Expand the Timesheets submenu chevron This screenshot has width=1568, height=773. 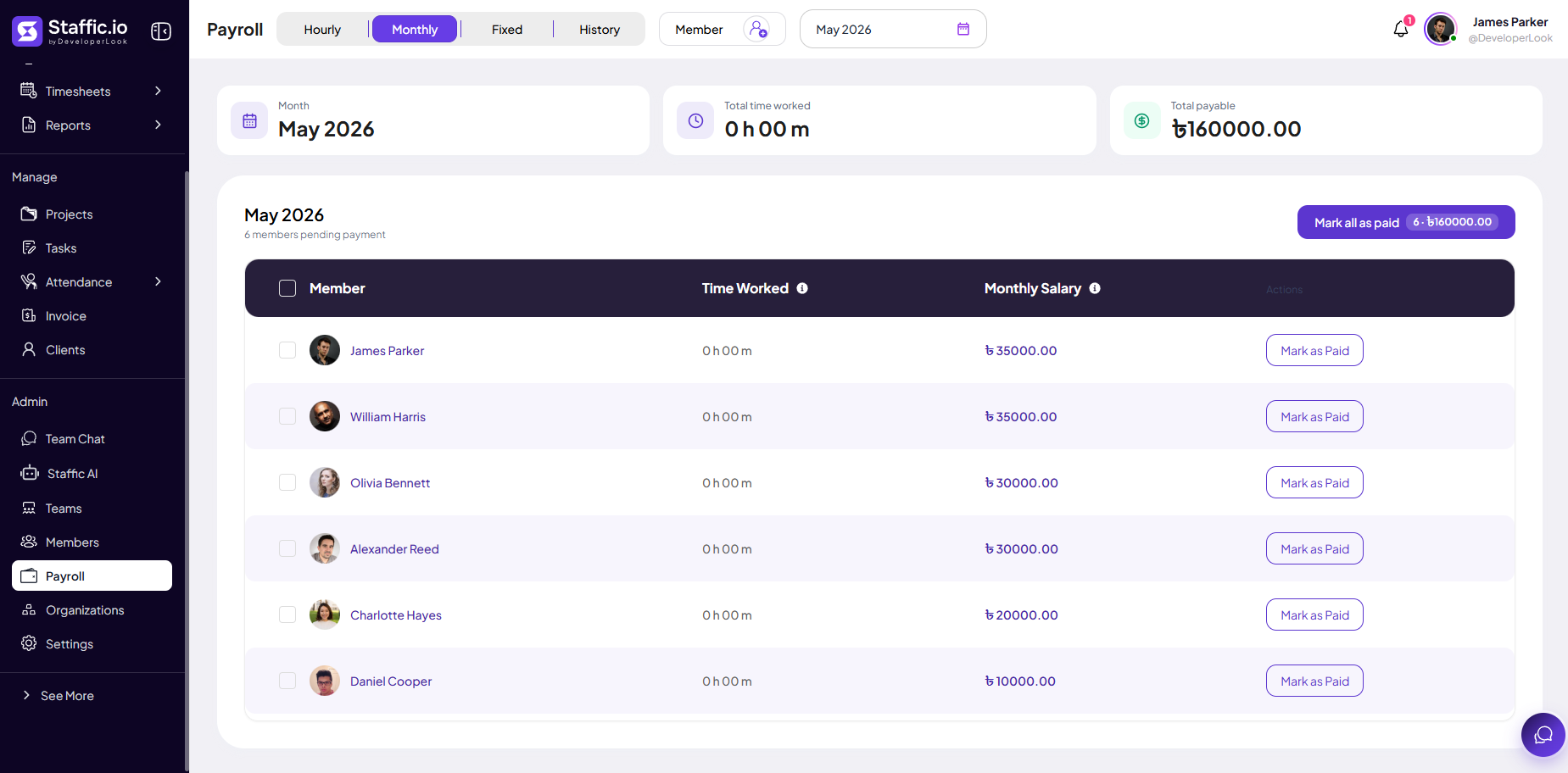point(158,91)
